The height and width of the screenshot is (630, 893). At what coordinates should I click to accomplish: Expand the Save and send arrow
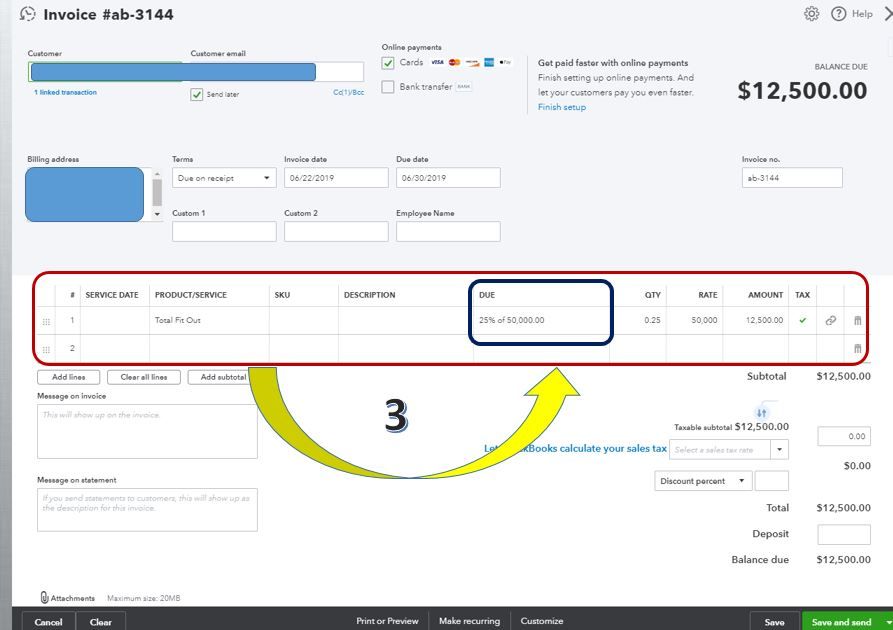coord(888,622)
